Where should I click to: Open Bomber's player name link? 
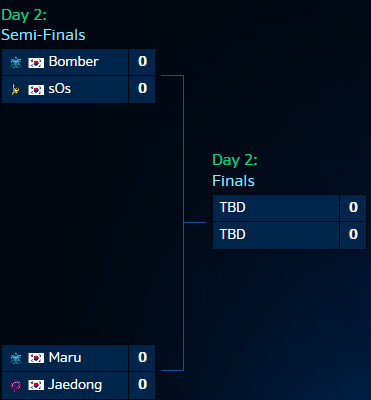(74, 62)
